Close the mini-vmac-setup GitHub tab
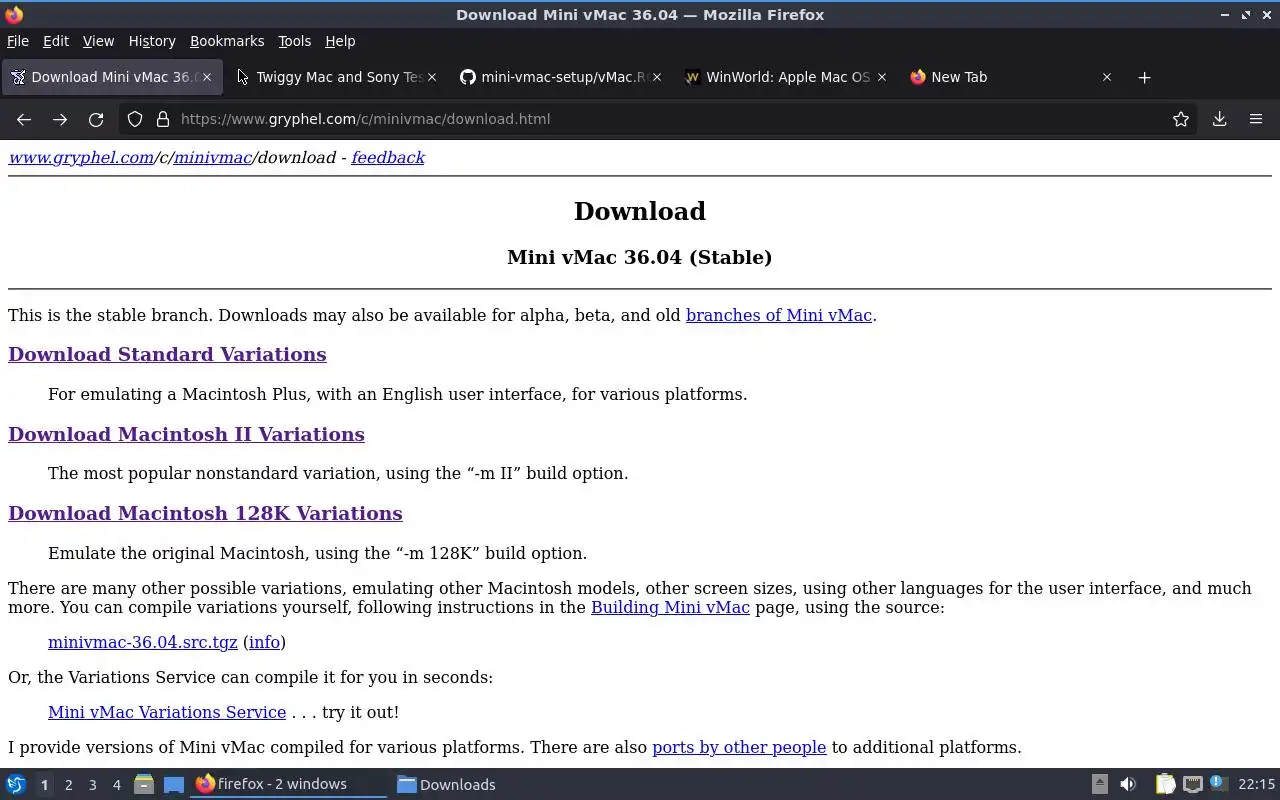The height and width of the screenshot is (800, 1280). click(657, 77)
